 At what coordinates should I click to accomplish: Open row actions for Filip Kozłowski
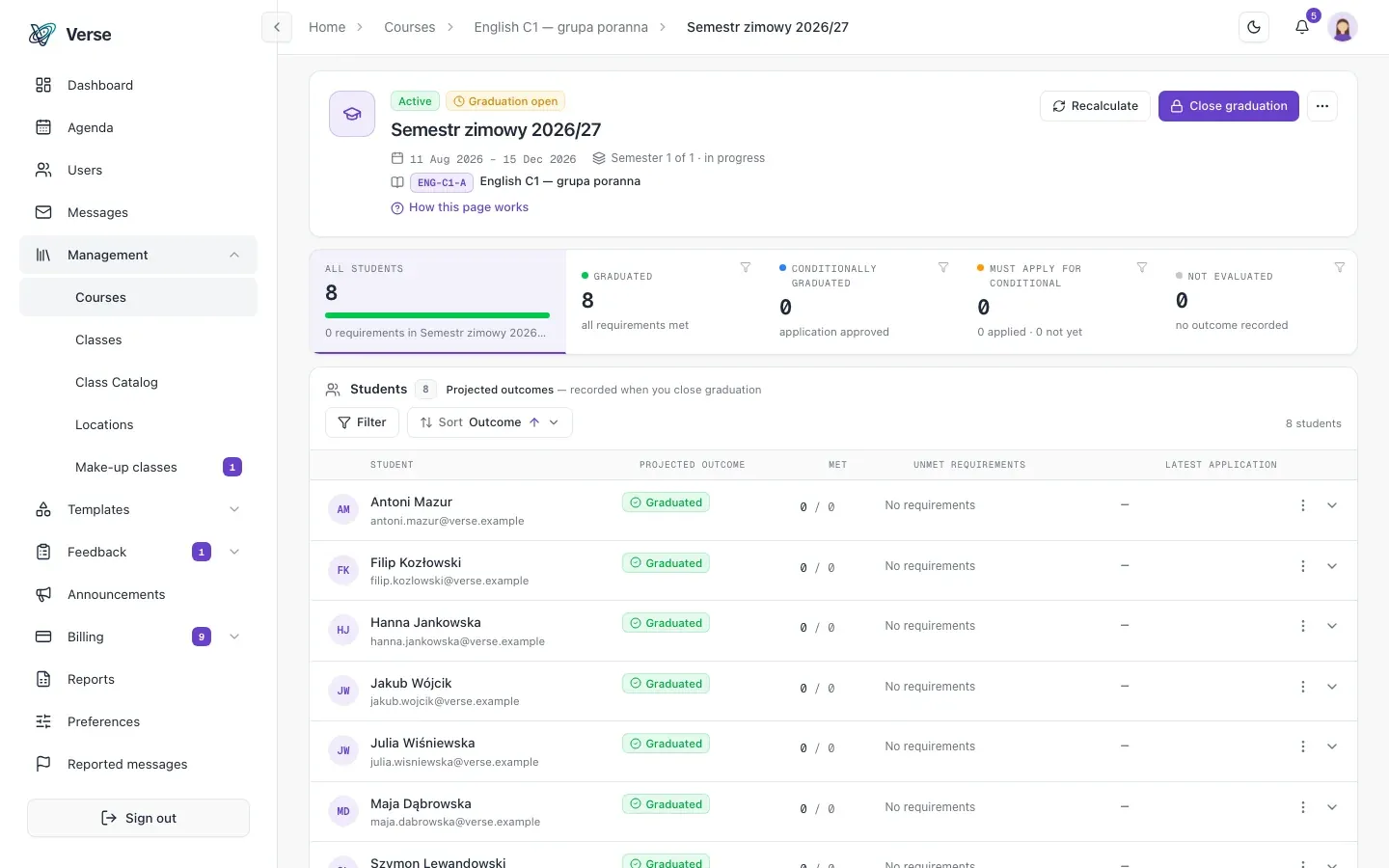click(x=1303, y=566)
